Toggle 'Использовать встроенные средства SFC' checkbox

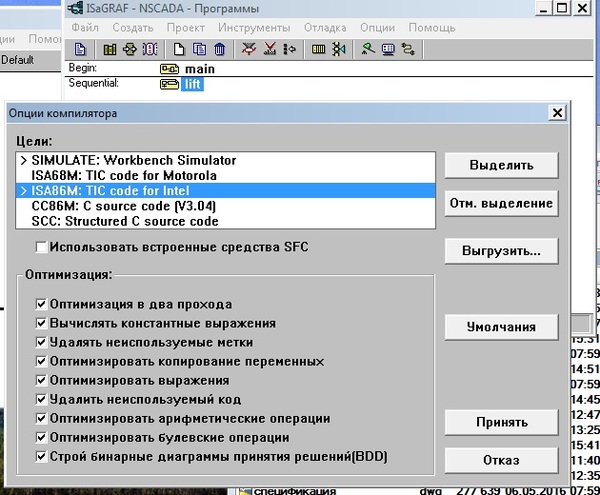[x=41, y=247]
